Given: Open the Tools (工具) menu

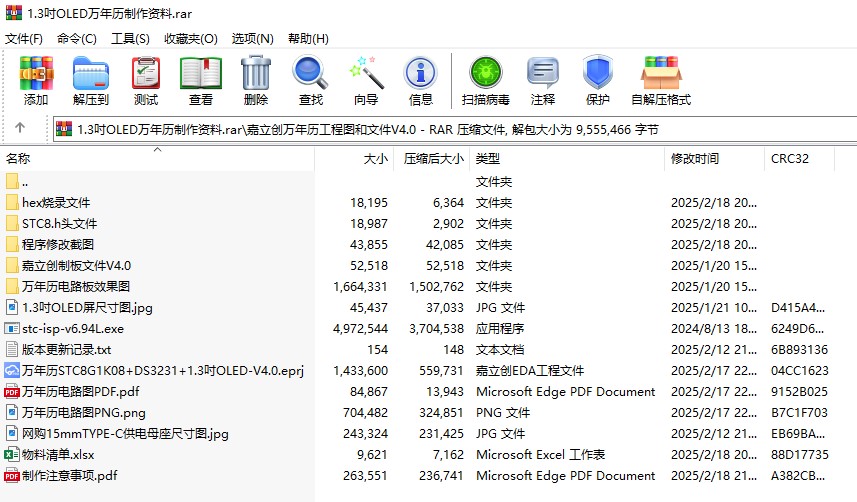Looking at the screenshot, I should click(130, 39).
